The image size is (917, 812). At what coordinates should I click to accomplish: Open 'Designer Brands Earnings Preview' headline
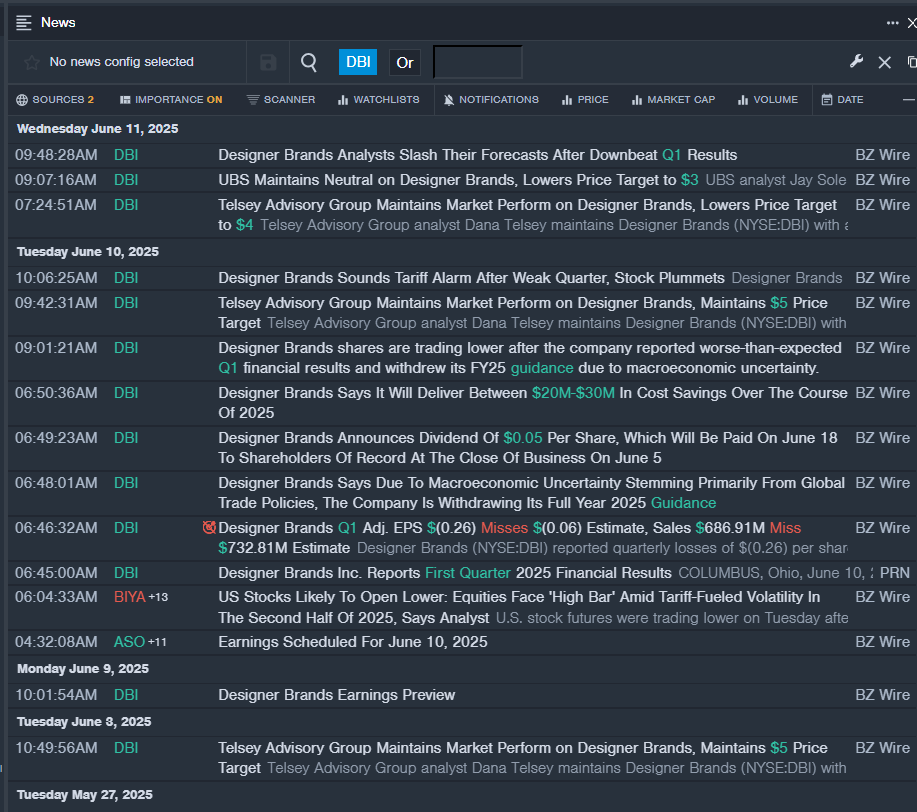(x=336, y=695)
